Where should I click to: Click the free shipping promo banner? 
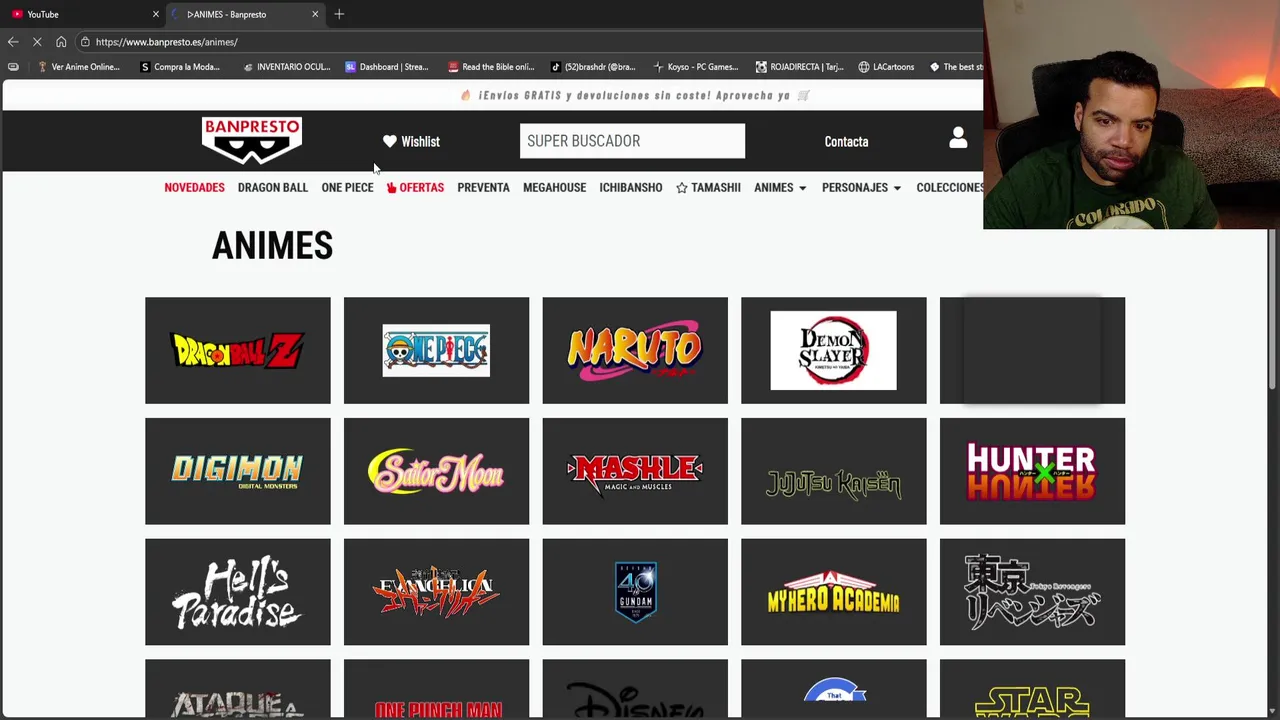click(x=635, y=96)
